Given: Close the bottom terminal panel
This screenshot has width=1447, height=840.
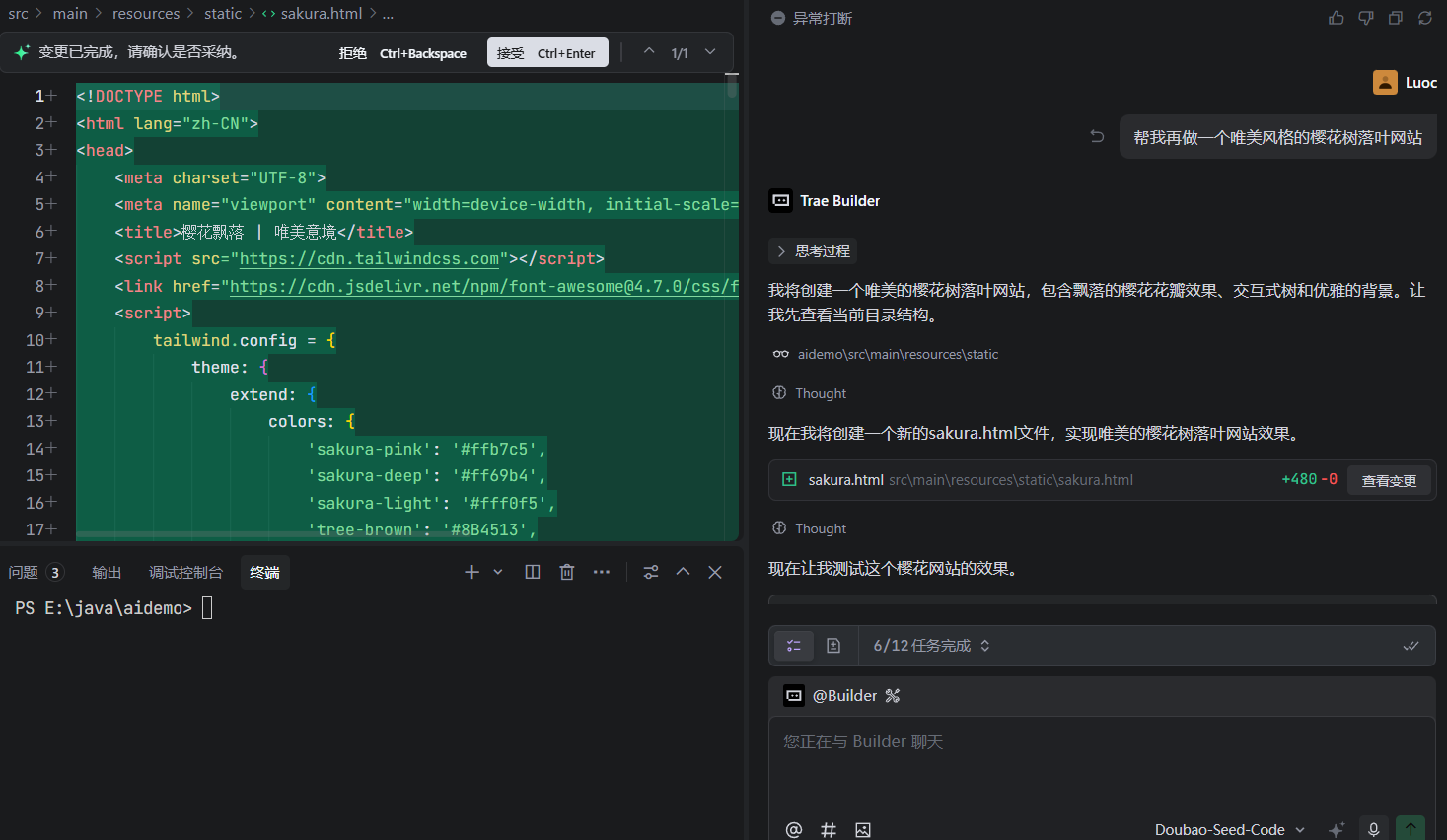Looking at the screenshot, I should pos(715,572).
